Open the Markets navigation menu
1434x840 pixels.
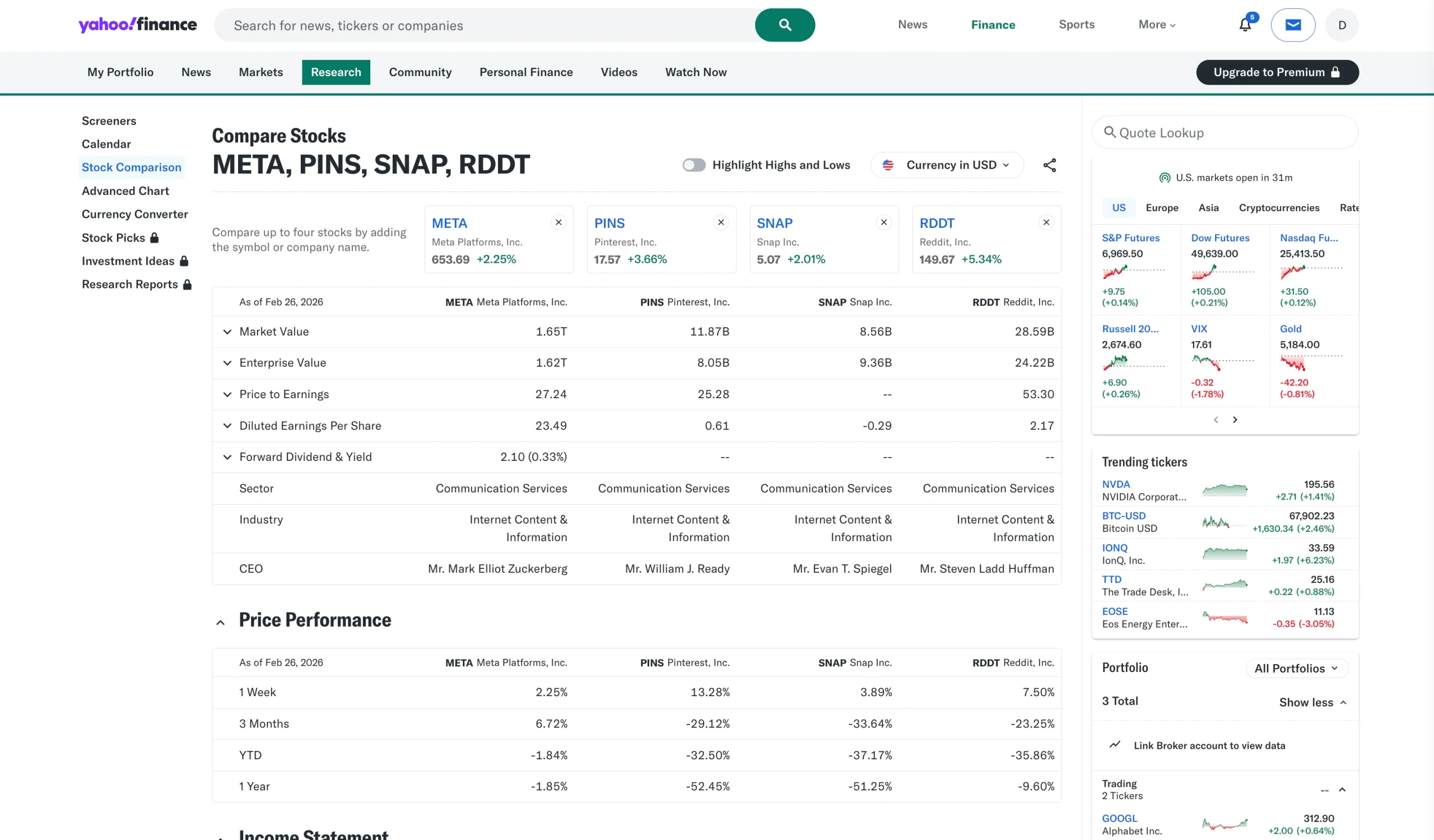click(260, 72)
